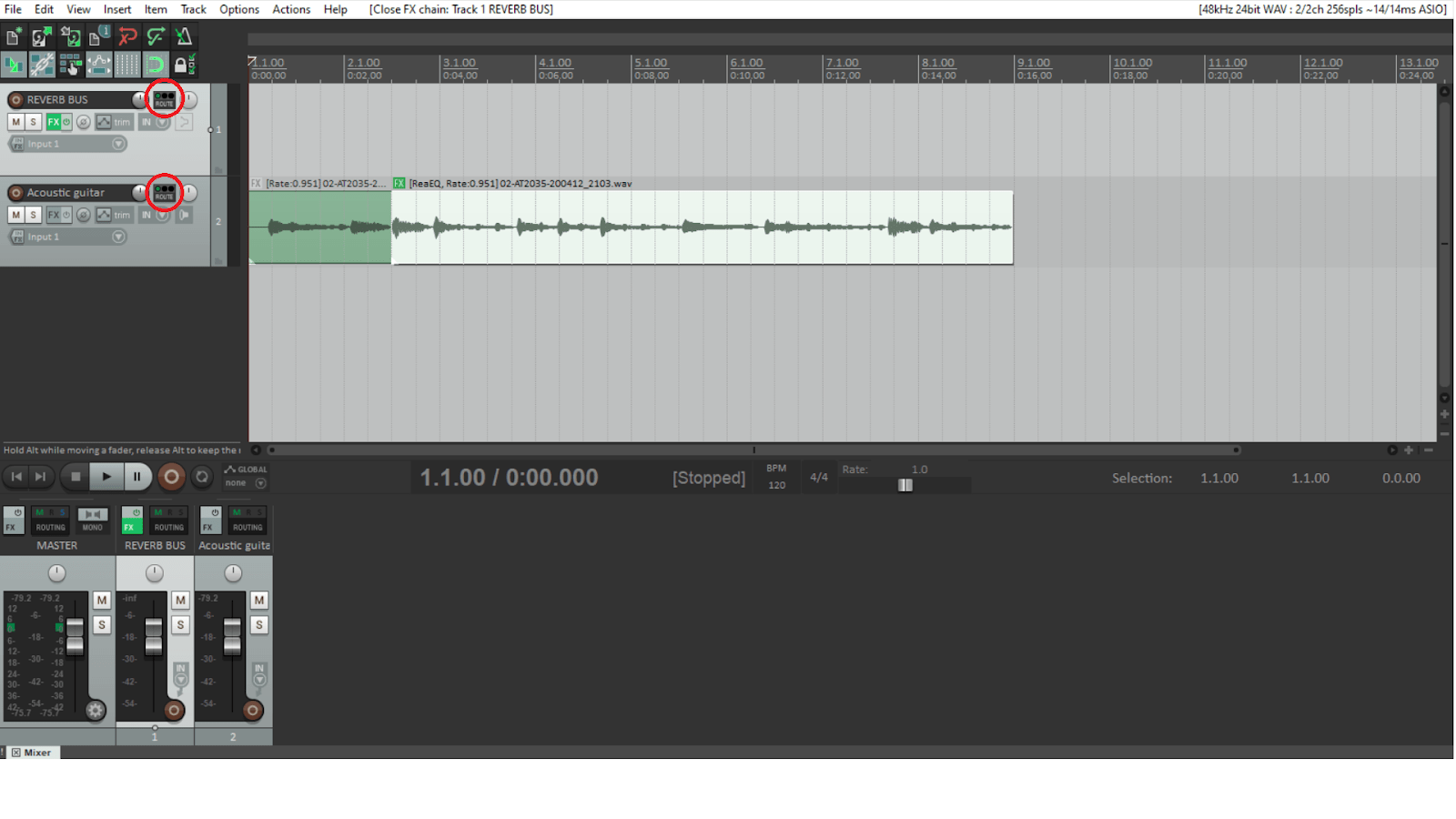
Task: Open the GLOBAL automation mode dropdown
Action: click(x=259, y=482)
